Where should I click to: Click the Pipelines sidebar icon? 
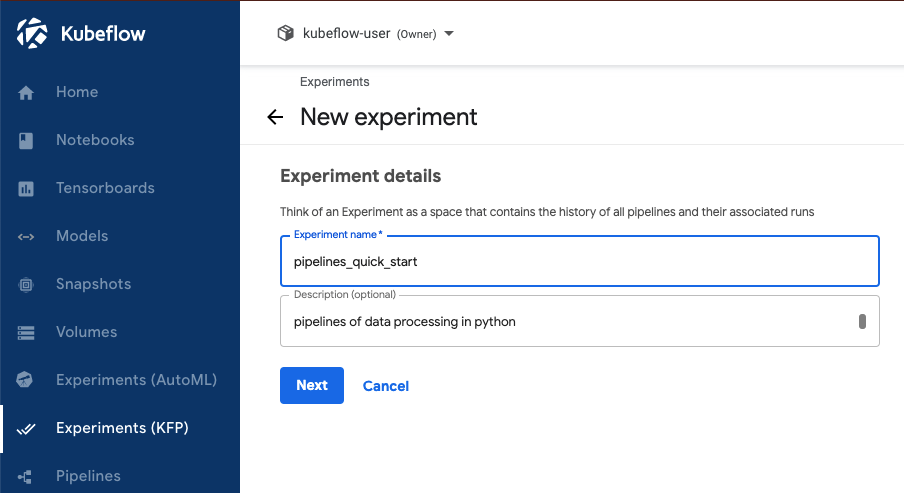(27, 477)
